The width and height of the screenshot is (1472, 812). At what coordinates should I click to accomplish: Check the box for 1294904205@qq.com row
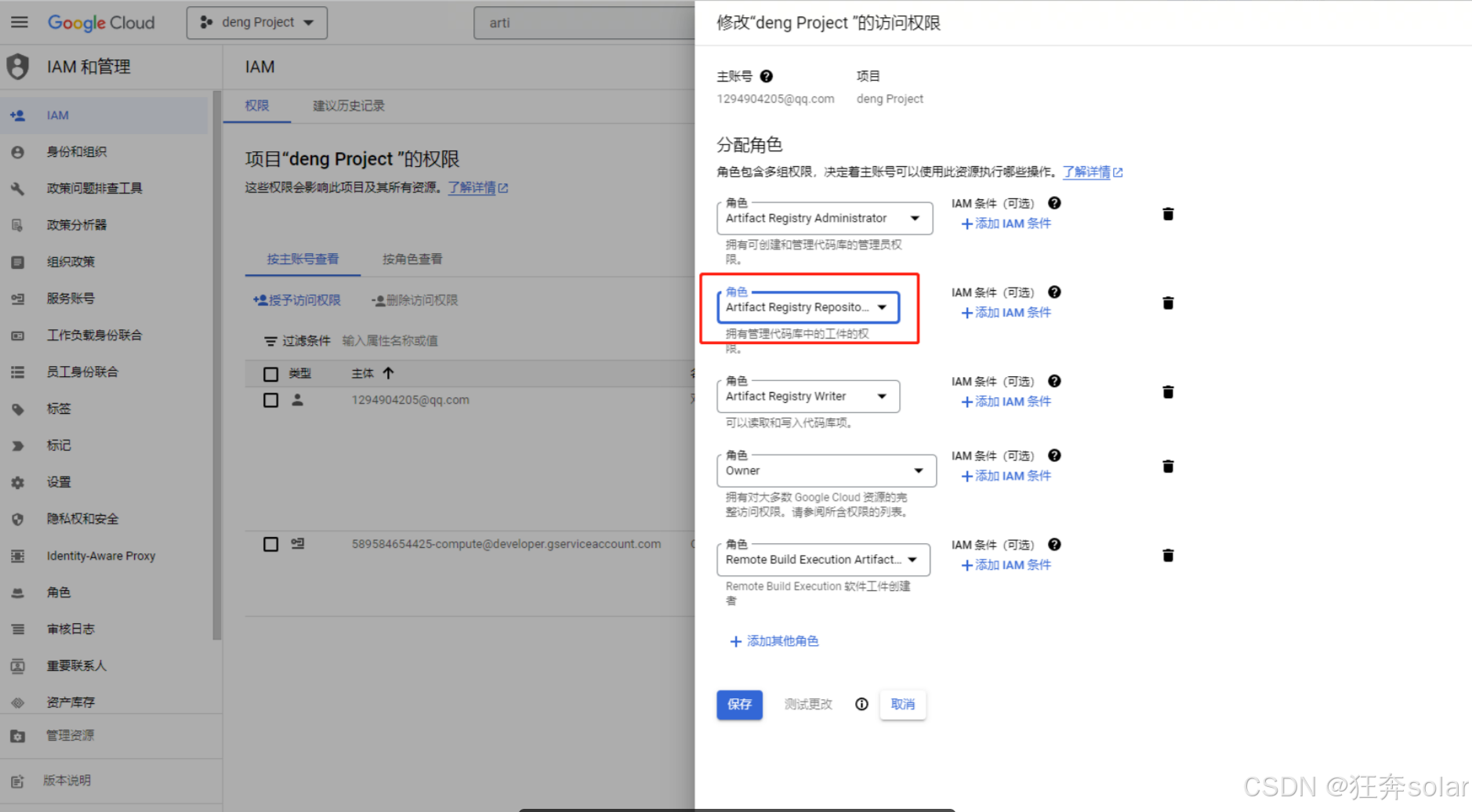coord(270,401)
